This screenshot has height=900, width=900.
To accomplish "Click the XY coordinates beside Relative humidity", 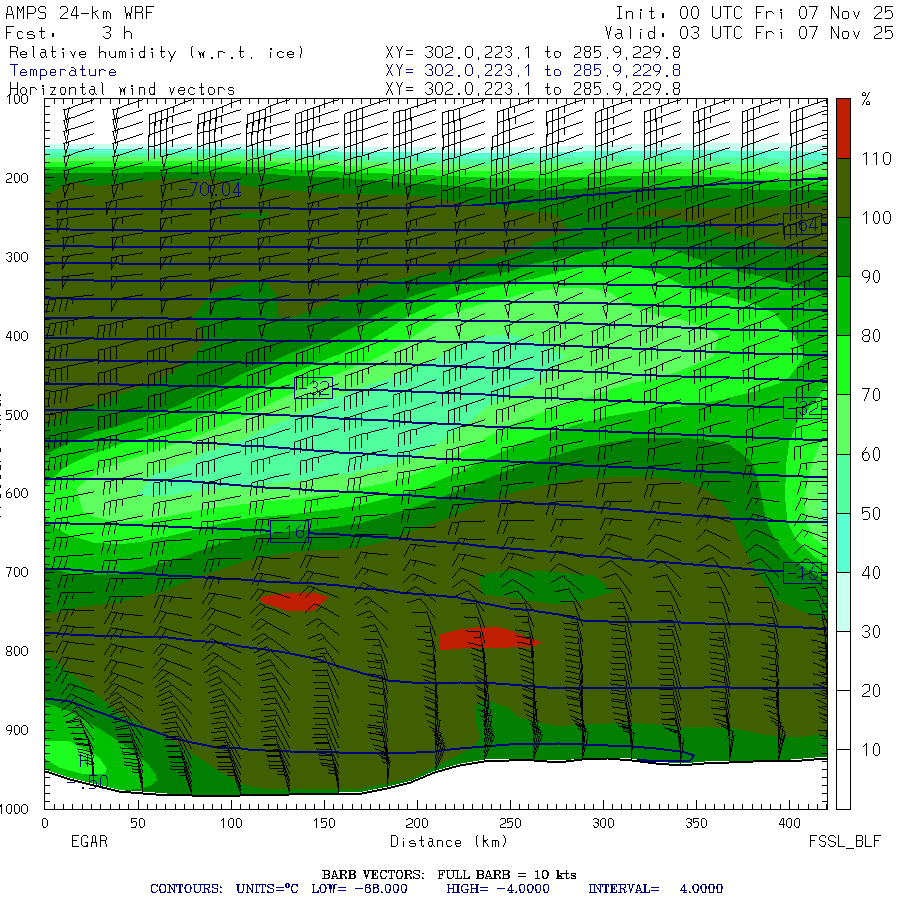I will [533, 53].
